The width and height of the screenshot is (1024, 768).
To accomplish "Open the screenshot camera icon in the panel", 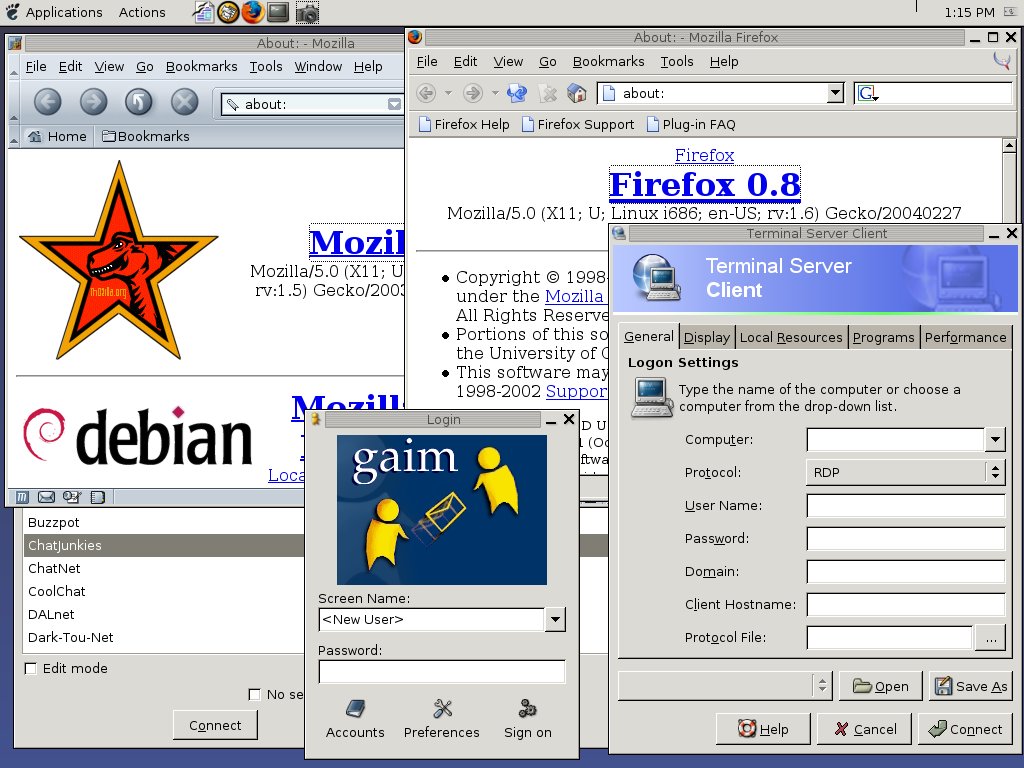I will pyautogui.click(x=308, y=12).
